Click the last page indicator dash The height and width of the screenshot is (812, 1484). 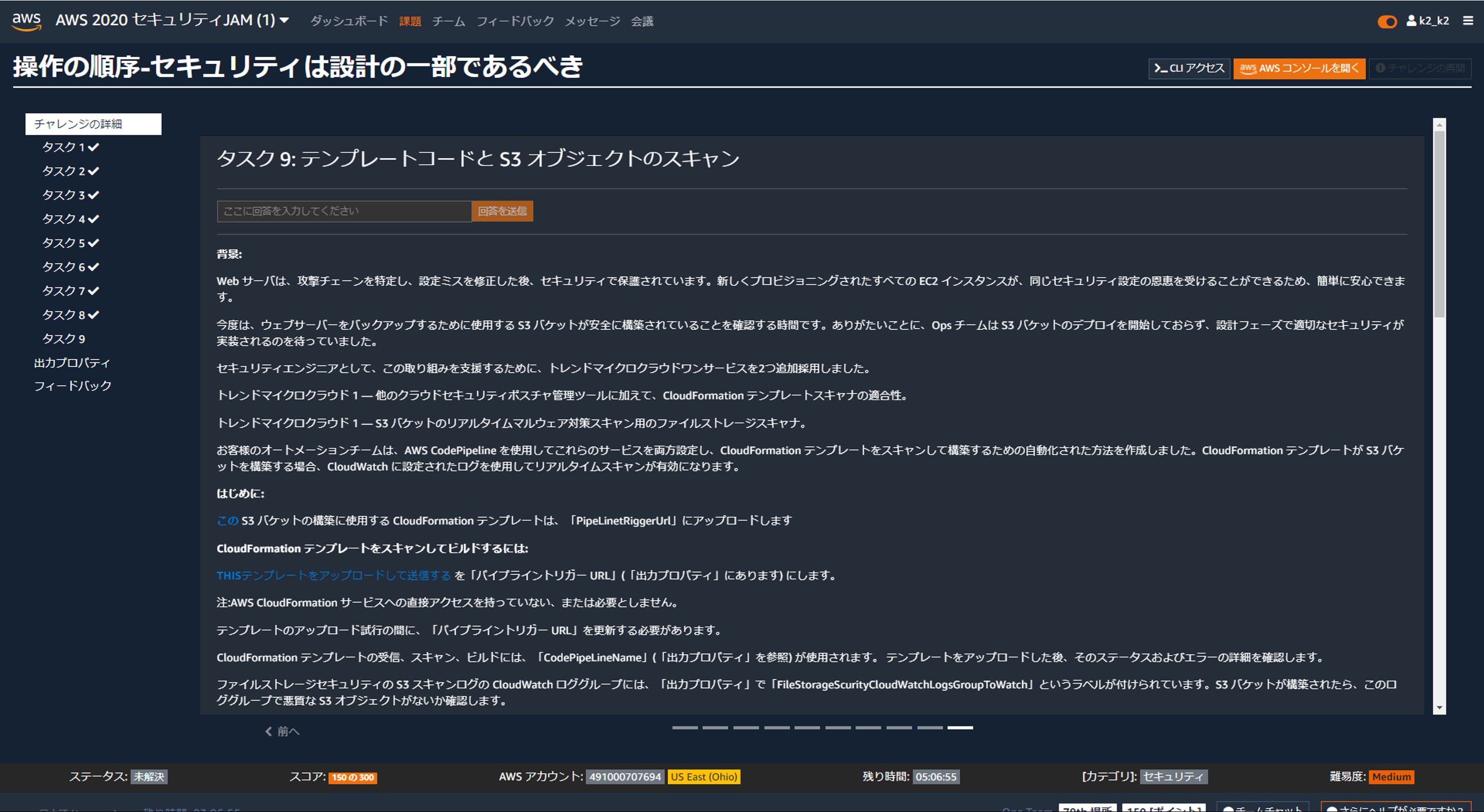click(960, 728)
